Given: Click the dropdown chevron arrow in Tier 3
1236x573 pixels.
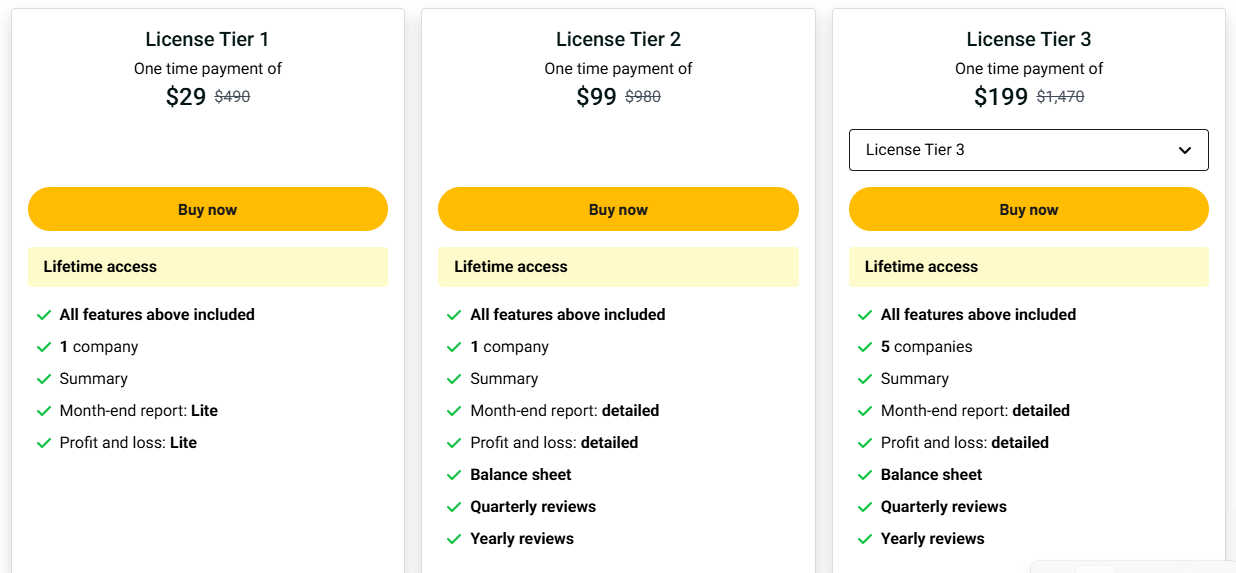Looking at the screenshot, I should (1185, 150).
